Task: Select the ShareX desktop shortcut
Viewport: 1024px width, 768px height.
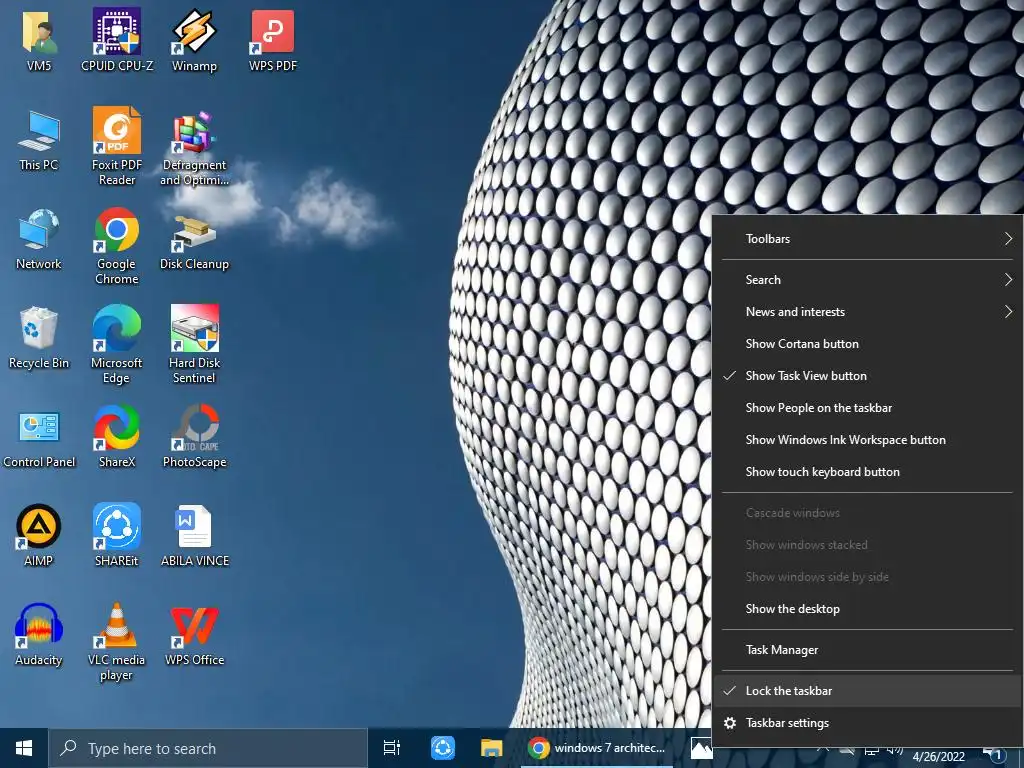Action: (117, 436)
